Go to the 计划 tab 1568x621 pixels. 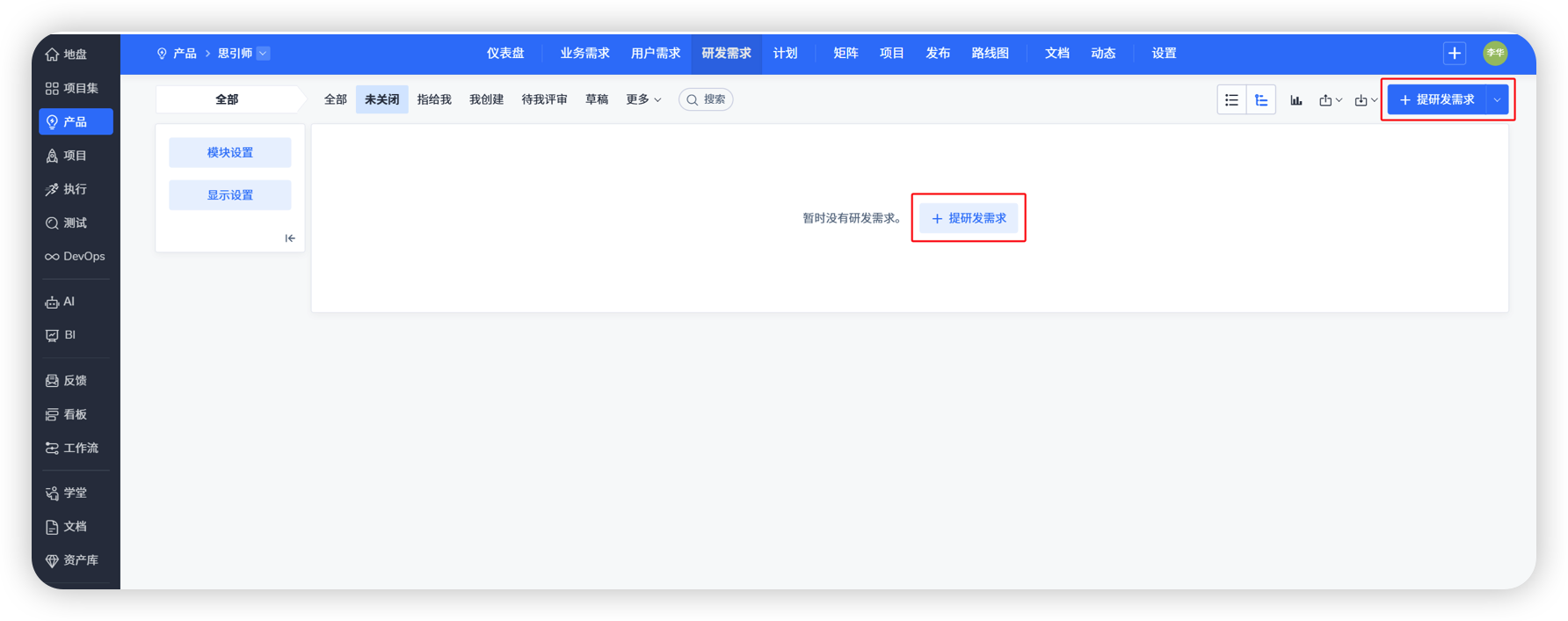(x=785, y=54)
